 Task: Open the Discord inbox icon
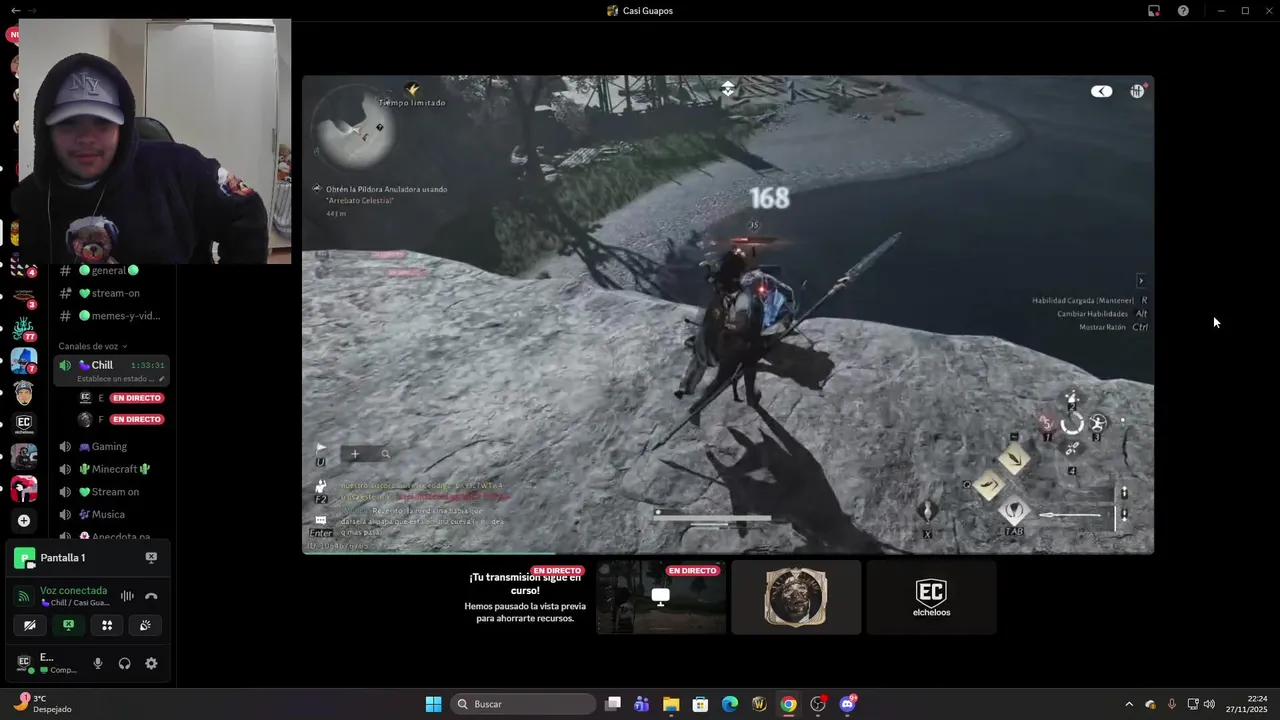pos(1154,10)
